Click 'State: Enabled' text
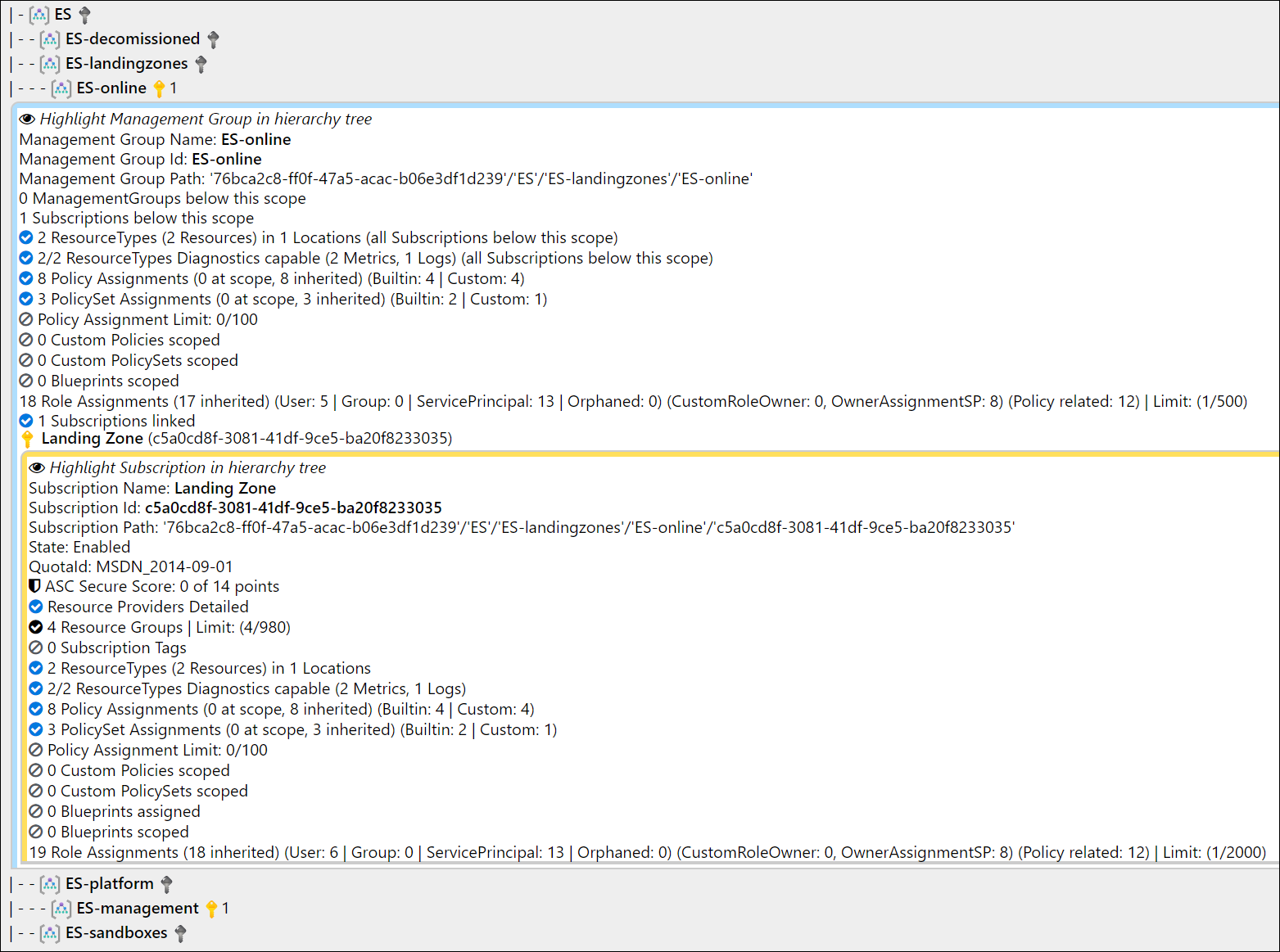The height and width of the screenshot is (952, 1280). click(x=79, y=548)
